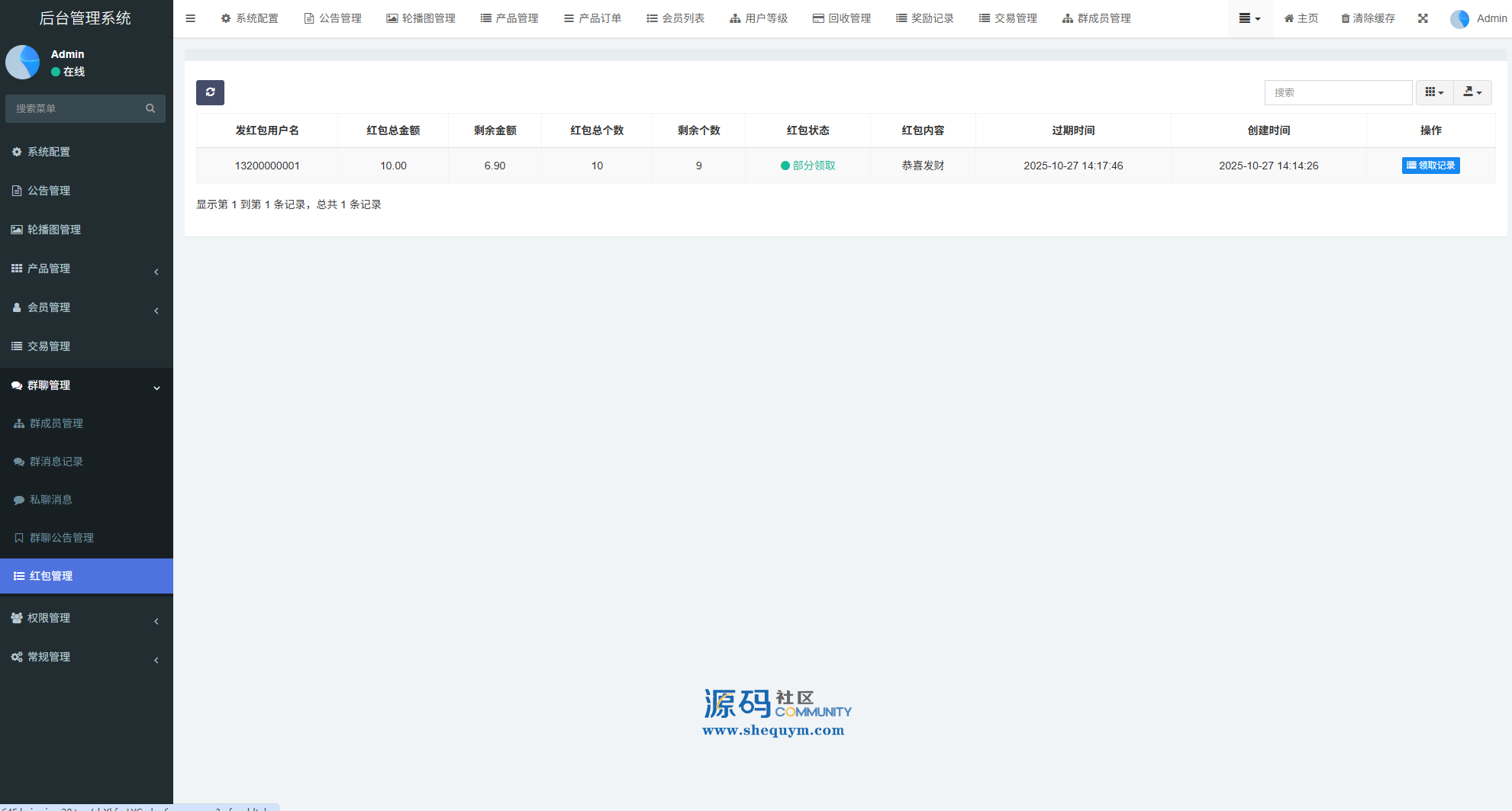The width and height of the screenshot is (1512, 811).
Task: Click the table 搜索 input field
Action: (x=1337, y=92)
